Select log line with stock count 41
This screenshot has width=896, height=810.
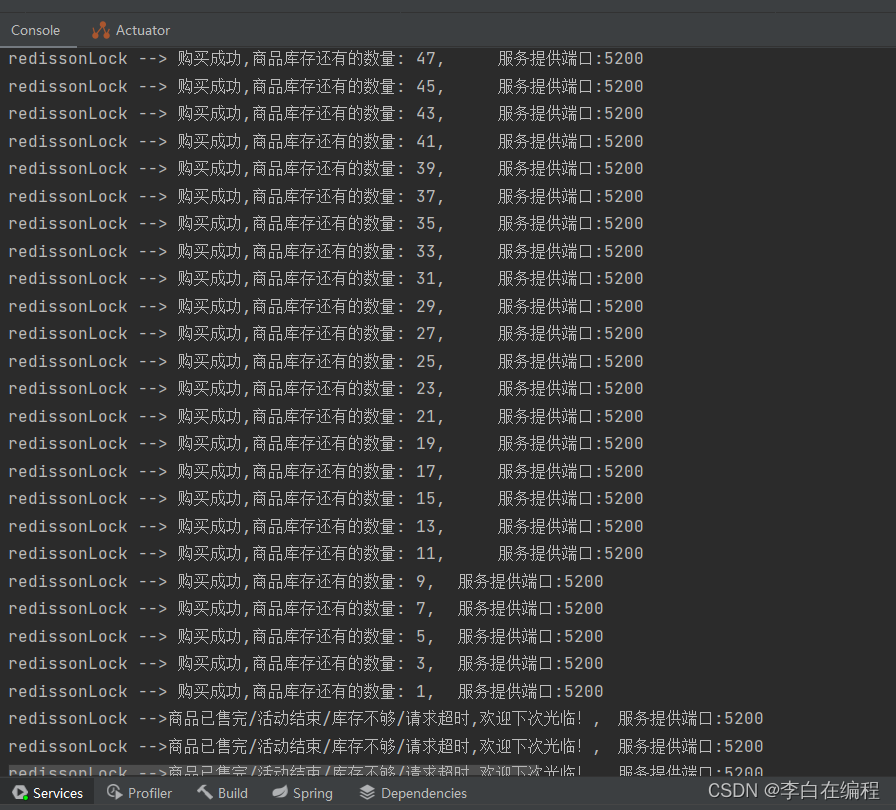point(326,141)
